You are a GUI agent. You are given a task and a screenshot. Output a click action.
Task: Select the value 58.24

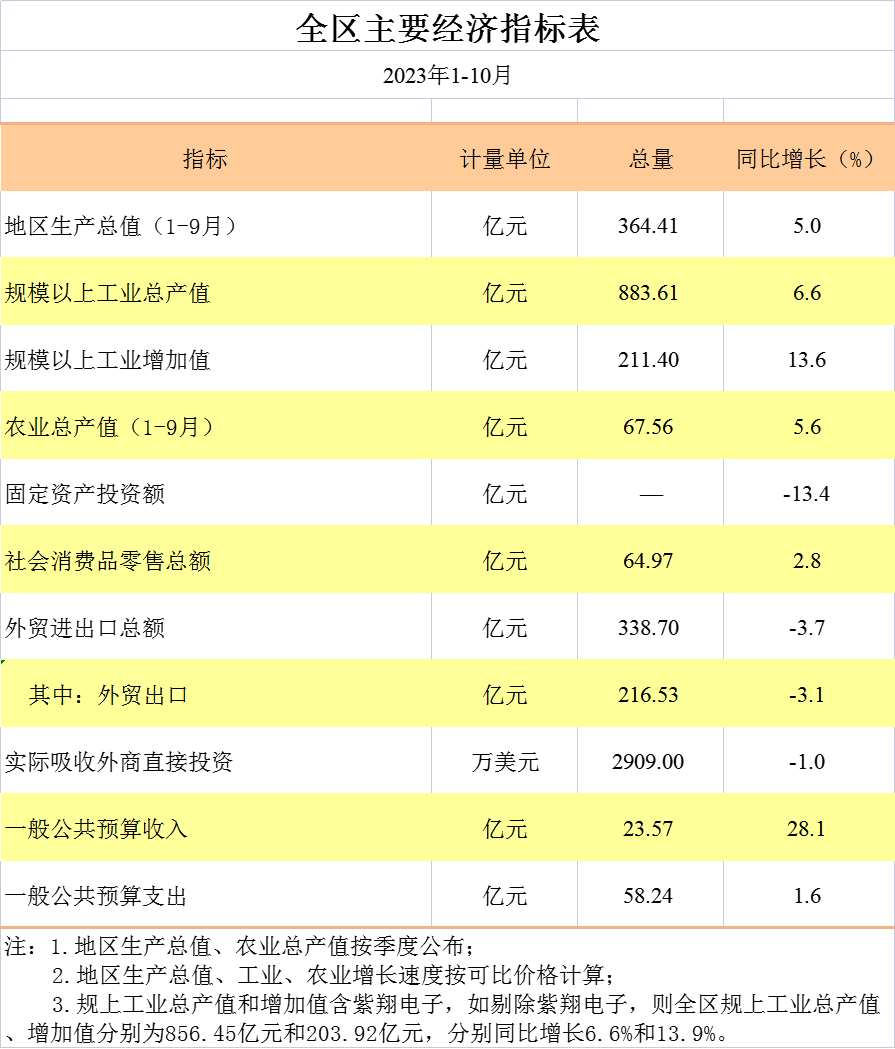[x=648, y=896]
